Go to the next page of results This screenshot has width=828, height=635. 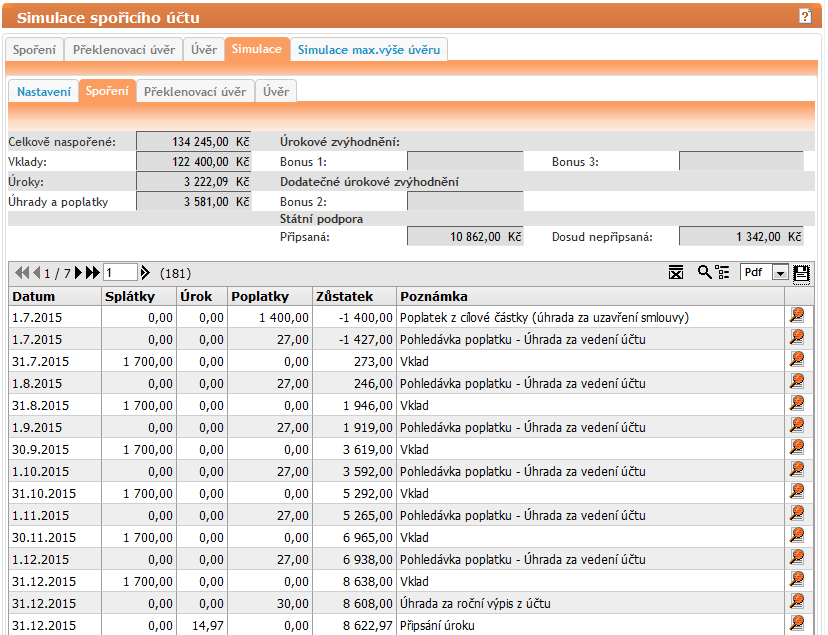(x=79, y=273)
